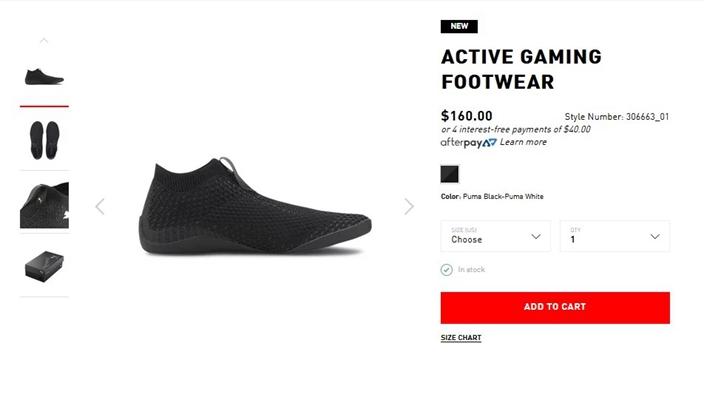This screenshot has width=704, height=400.
Task: Expand size dropdown using its chevron arrow
Action: tap(536, 237)
